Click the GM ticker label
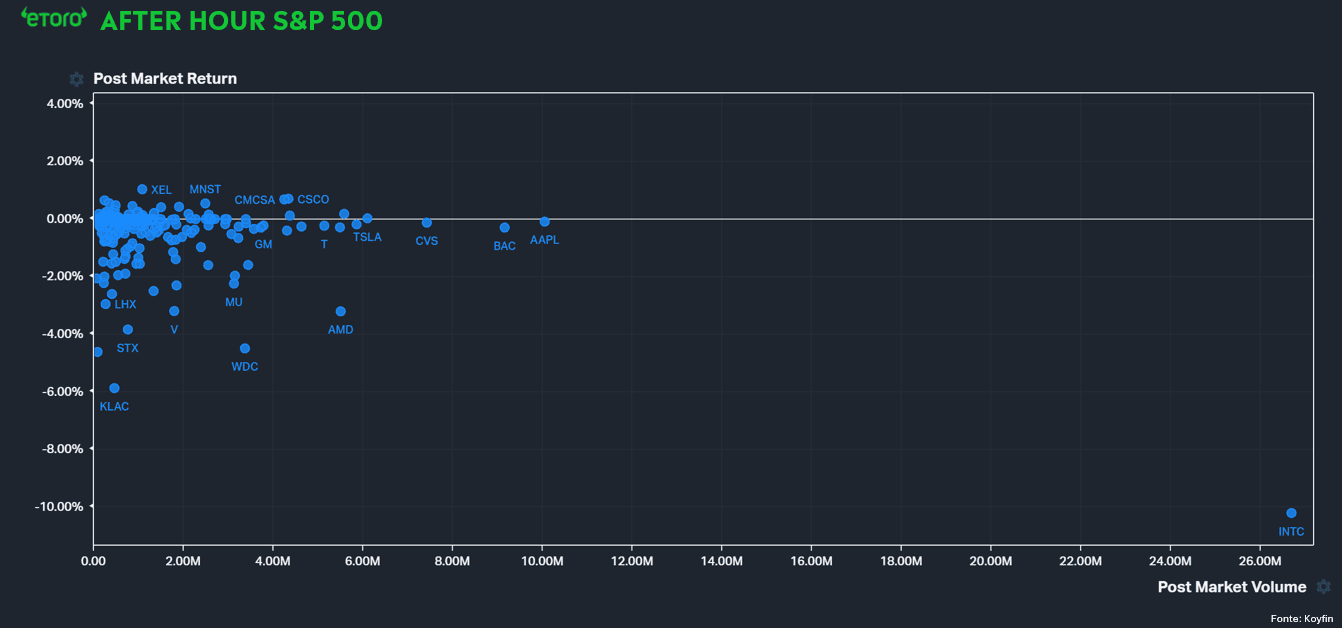This screenshot has height=628, width=1342. (263, 245)
